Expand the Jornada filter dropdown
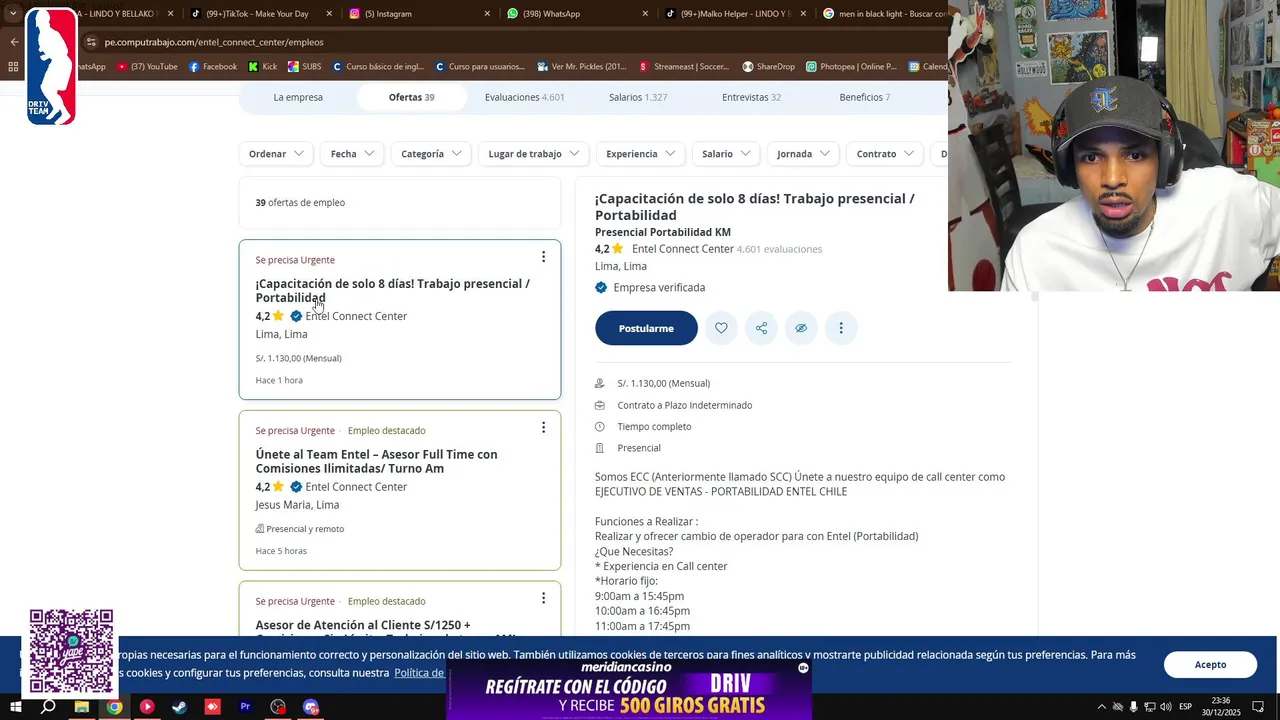 click(x=803, y=154)
